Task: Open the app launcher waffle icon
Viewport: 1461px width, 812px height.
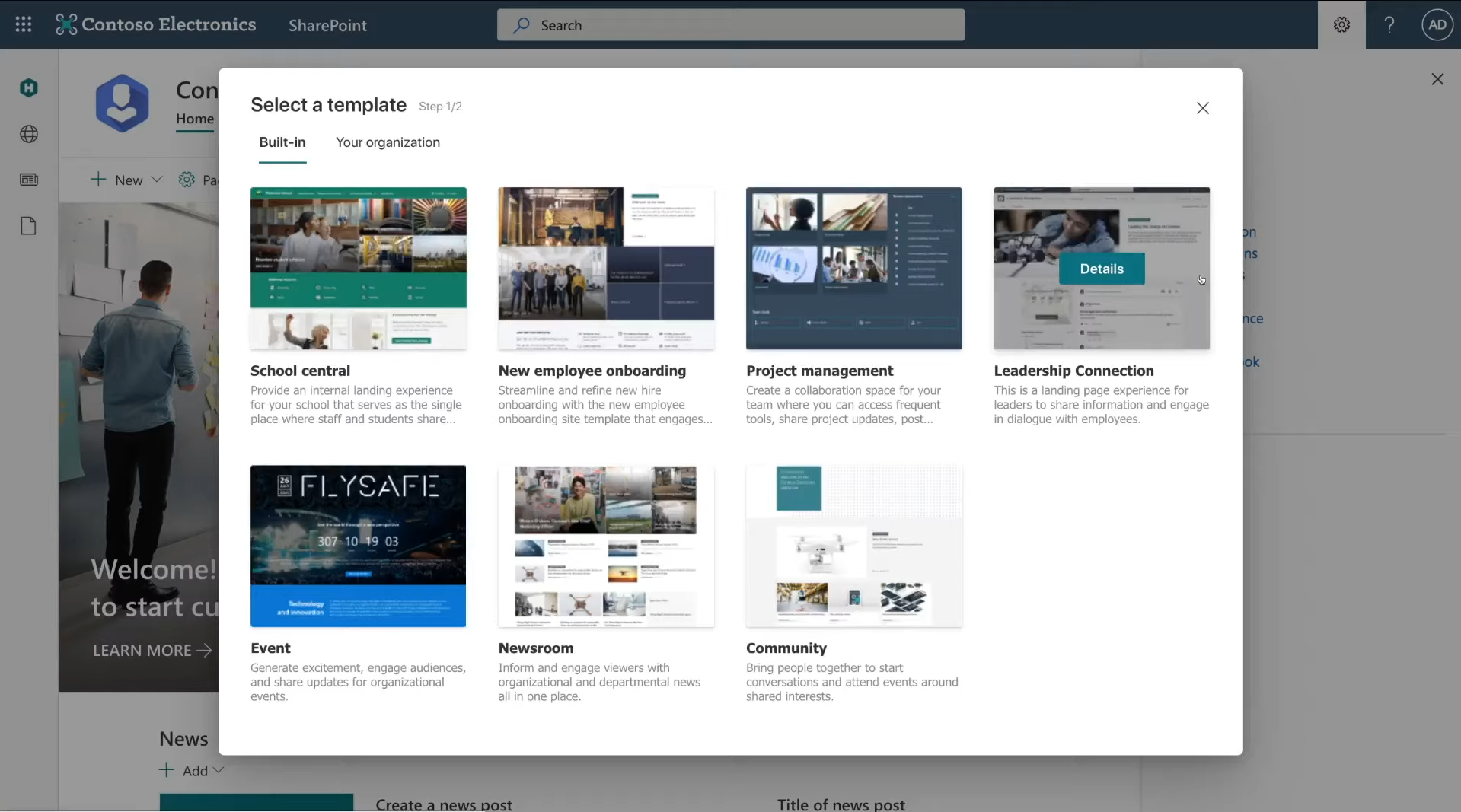Action: pyautogui.click(x=24, y=24)
